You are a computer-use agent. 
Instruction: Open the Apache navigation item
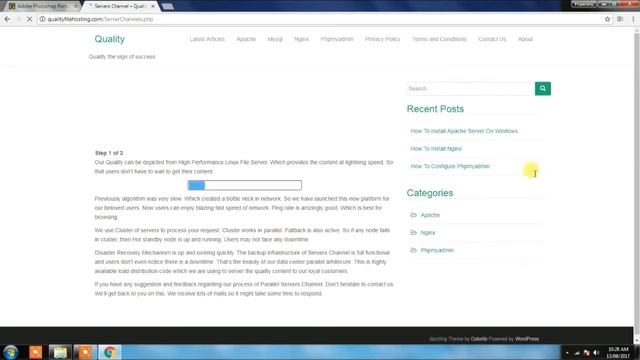coord(246,39)
